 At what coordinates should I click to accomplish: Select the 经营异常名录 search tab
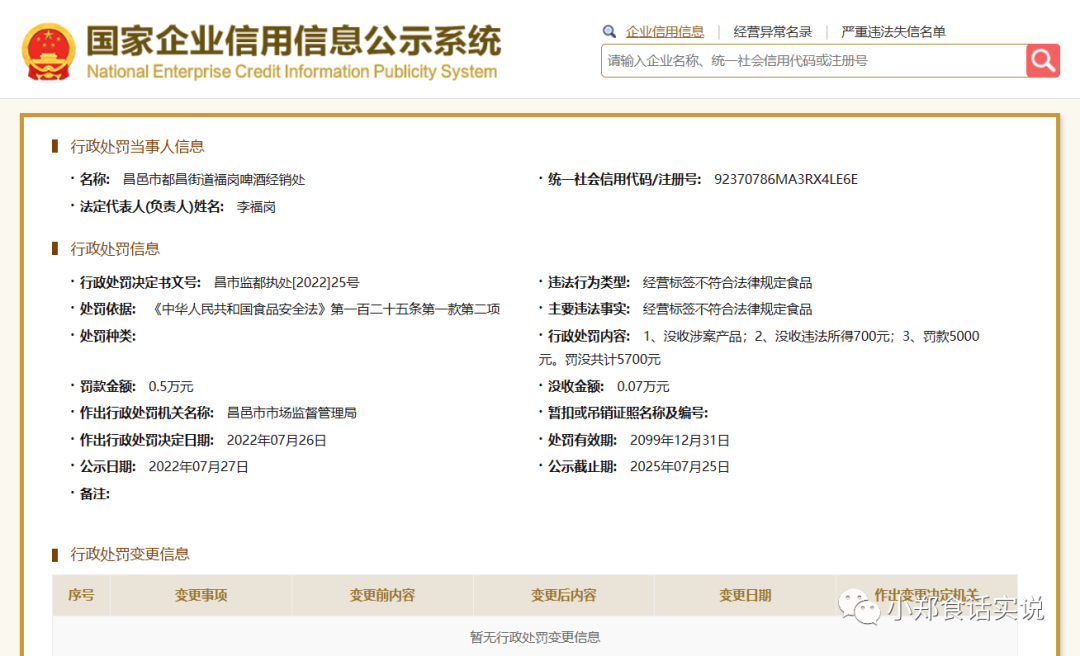(773, 32)
